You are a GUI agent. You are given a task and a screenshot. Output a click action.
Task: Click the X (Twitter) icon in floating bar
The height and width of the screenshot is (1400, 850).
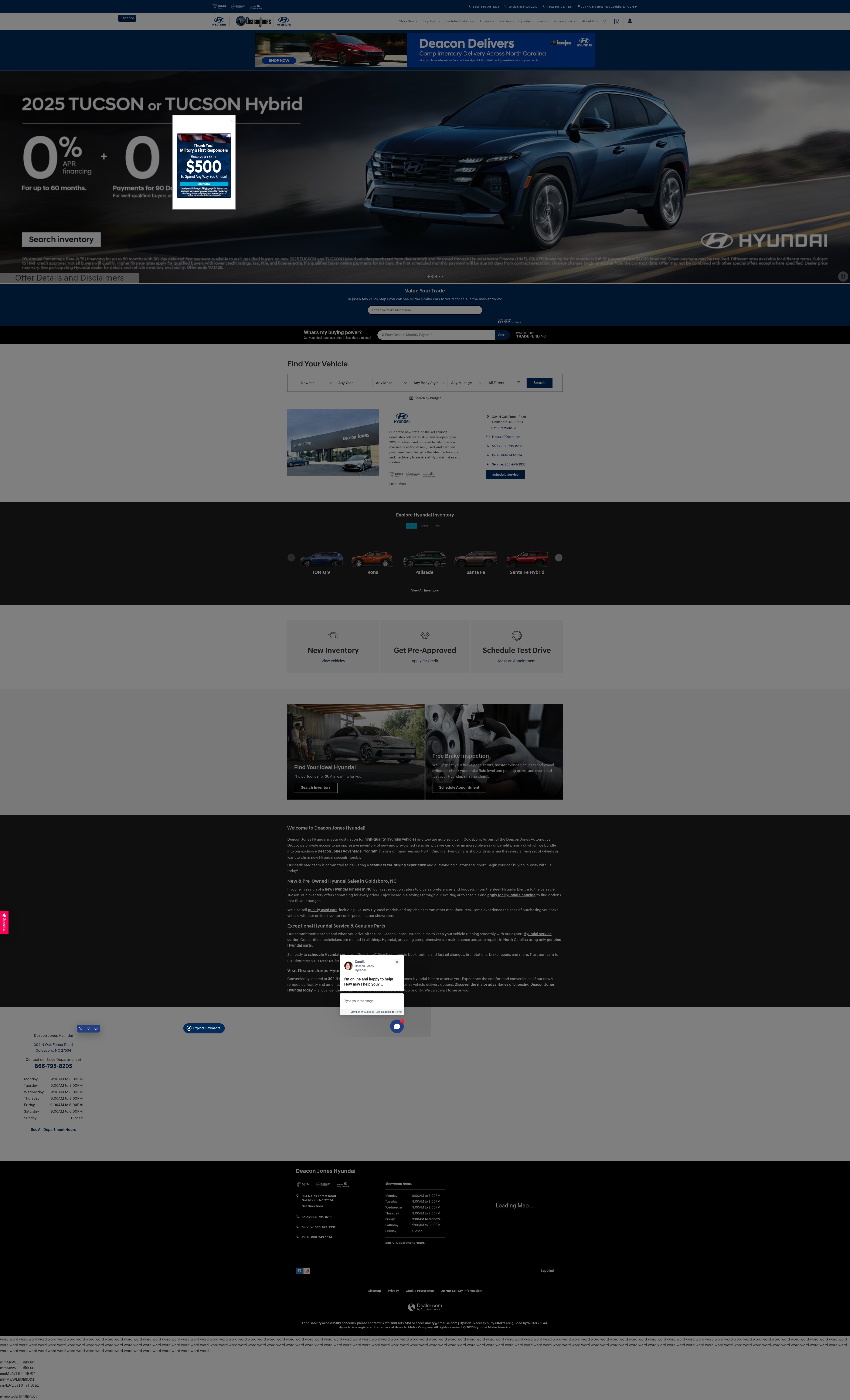tap(81, 1028)
